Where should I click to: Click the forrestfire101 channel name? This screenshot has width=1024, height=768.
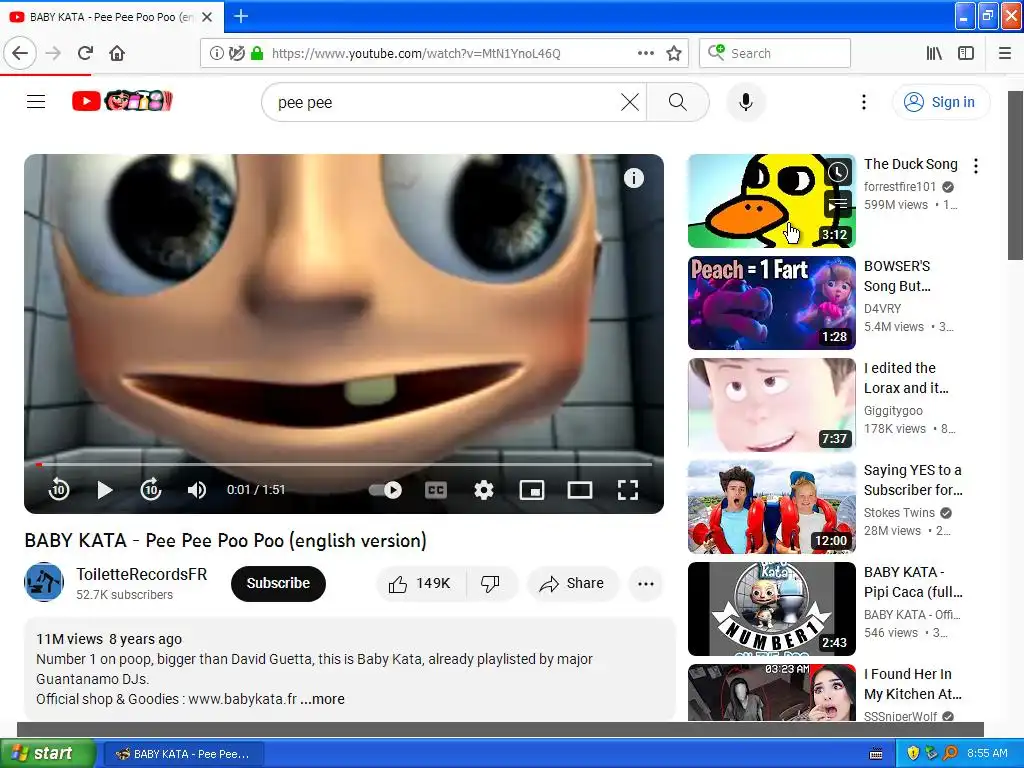(x=899, y=187)
